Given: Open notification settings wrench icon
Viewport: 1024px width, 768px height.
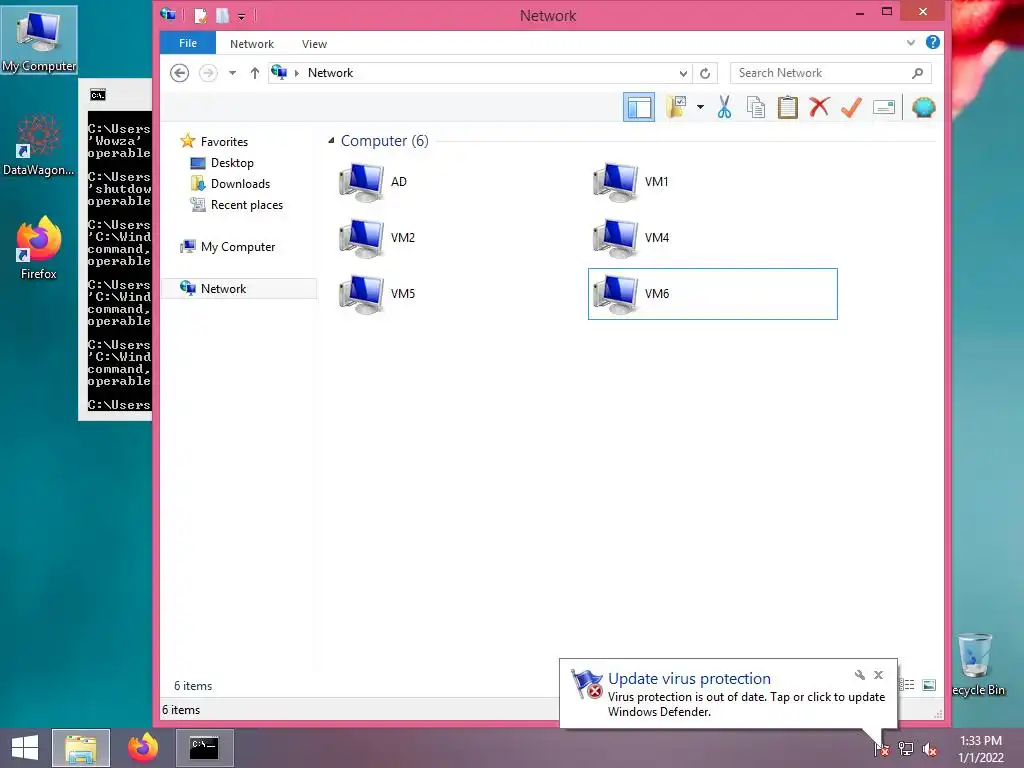Looking at the screenshot, I should pyautogui.click(x=859, y=675).
